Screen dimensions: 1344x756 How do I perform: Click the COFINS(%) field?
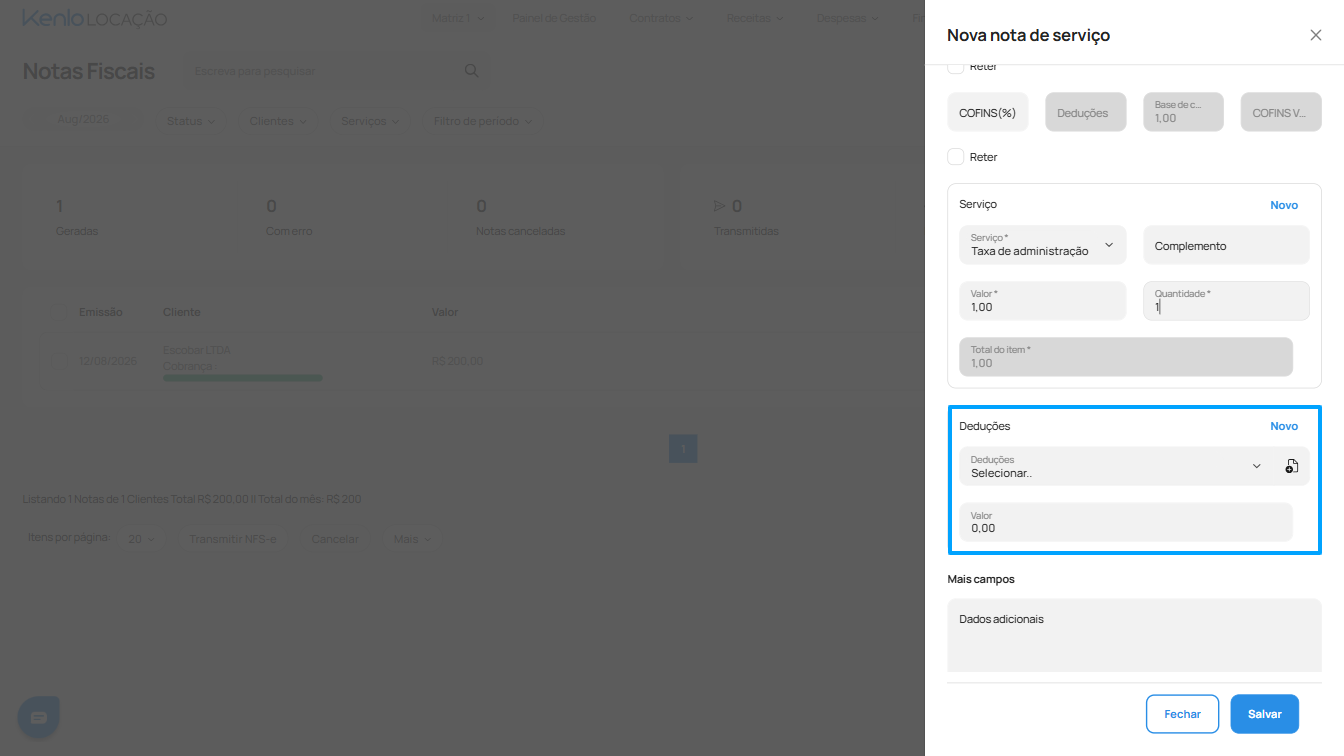click(x=988, y=112)
